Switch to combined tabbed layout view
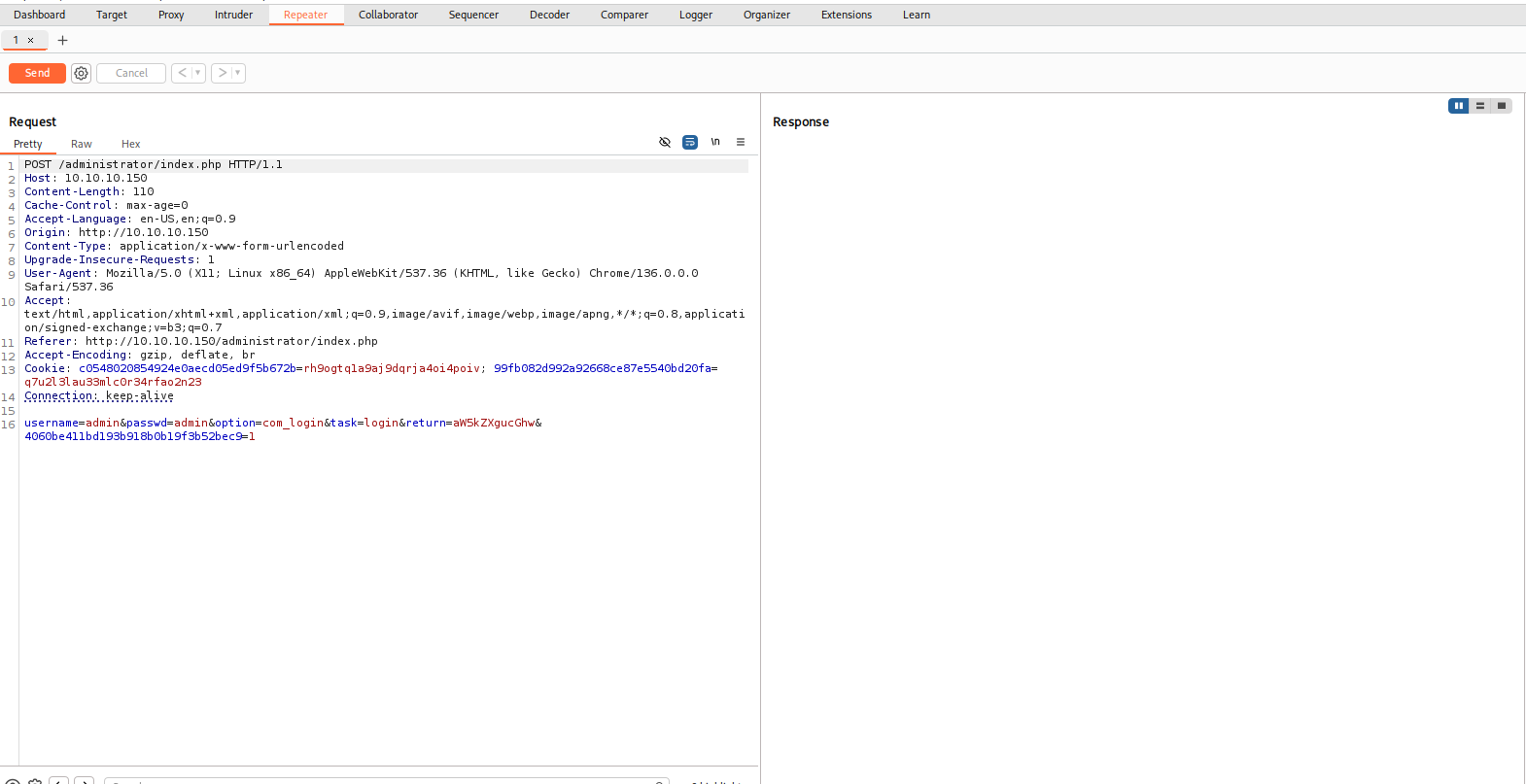 1502,106
